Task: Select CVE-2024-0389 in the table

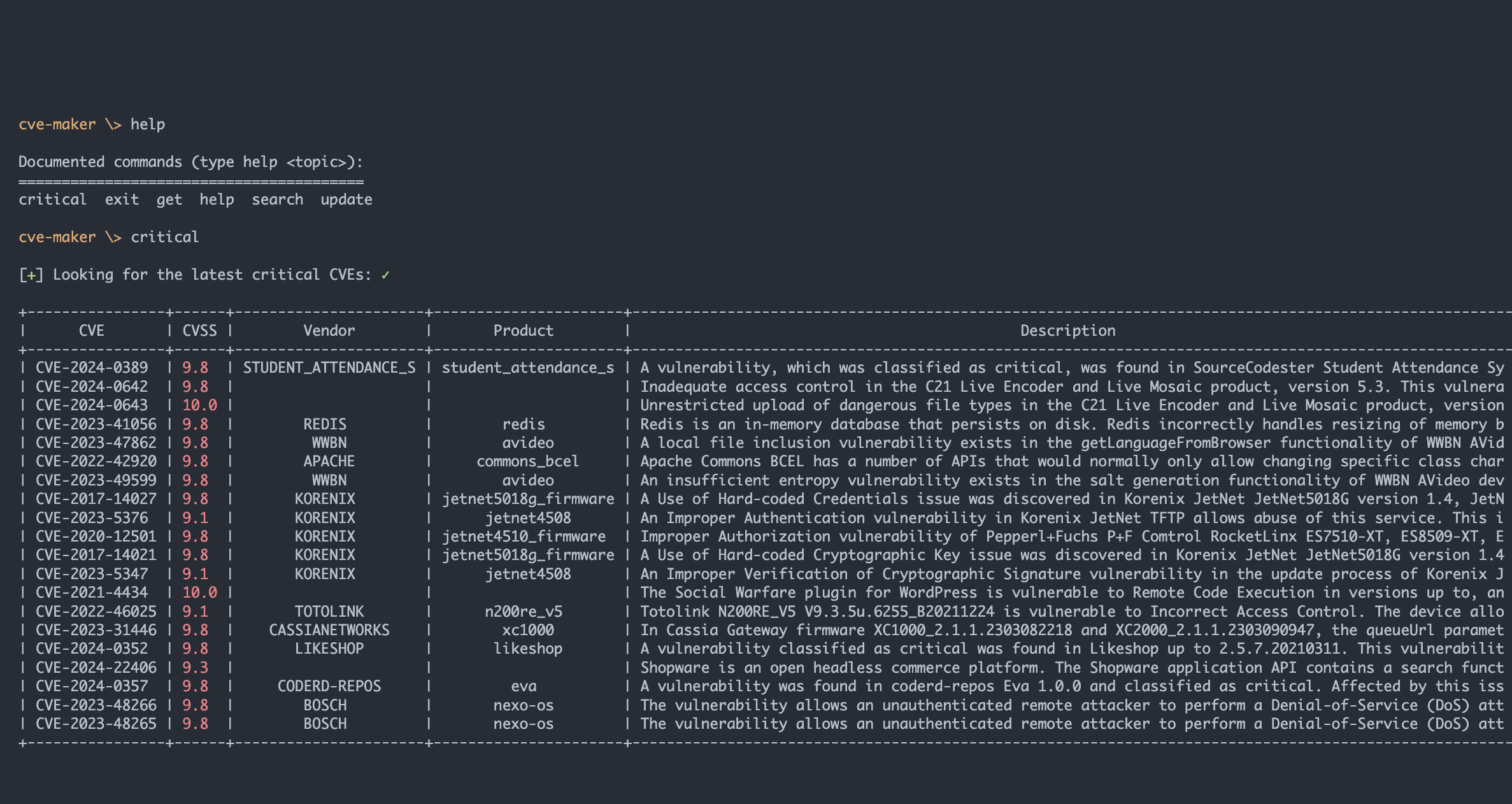Action: coord(92,368)
